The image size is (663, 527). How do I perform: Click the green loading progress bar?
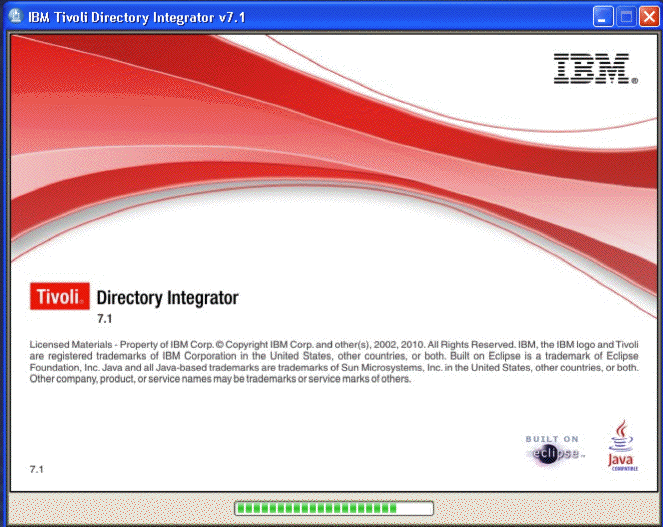click(334, 508)
